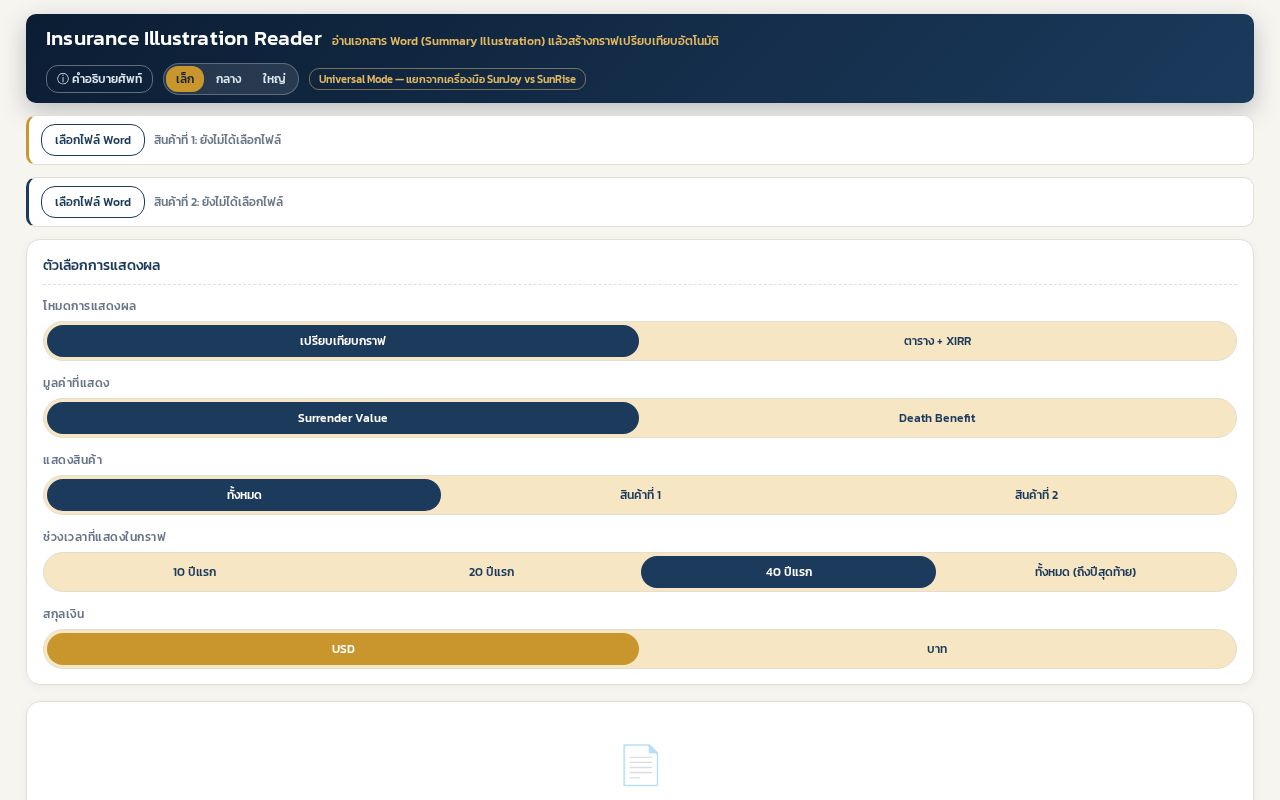The image size is (1280, 800).
Task: Show ทั้งหมด products
Action: pyautogui.click(x=244, y=495)
